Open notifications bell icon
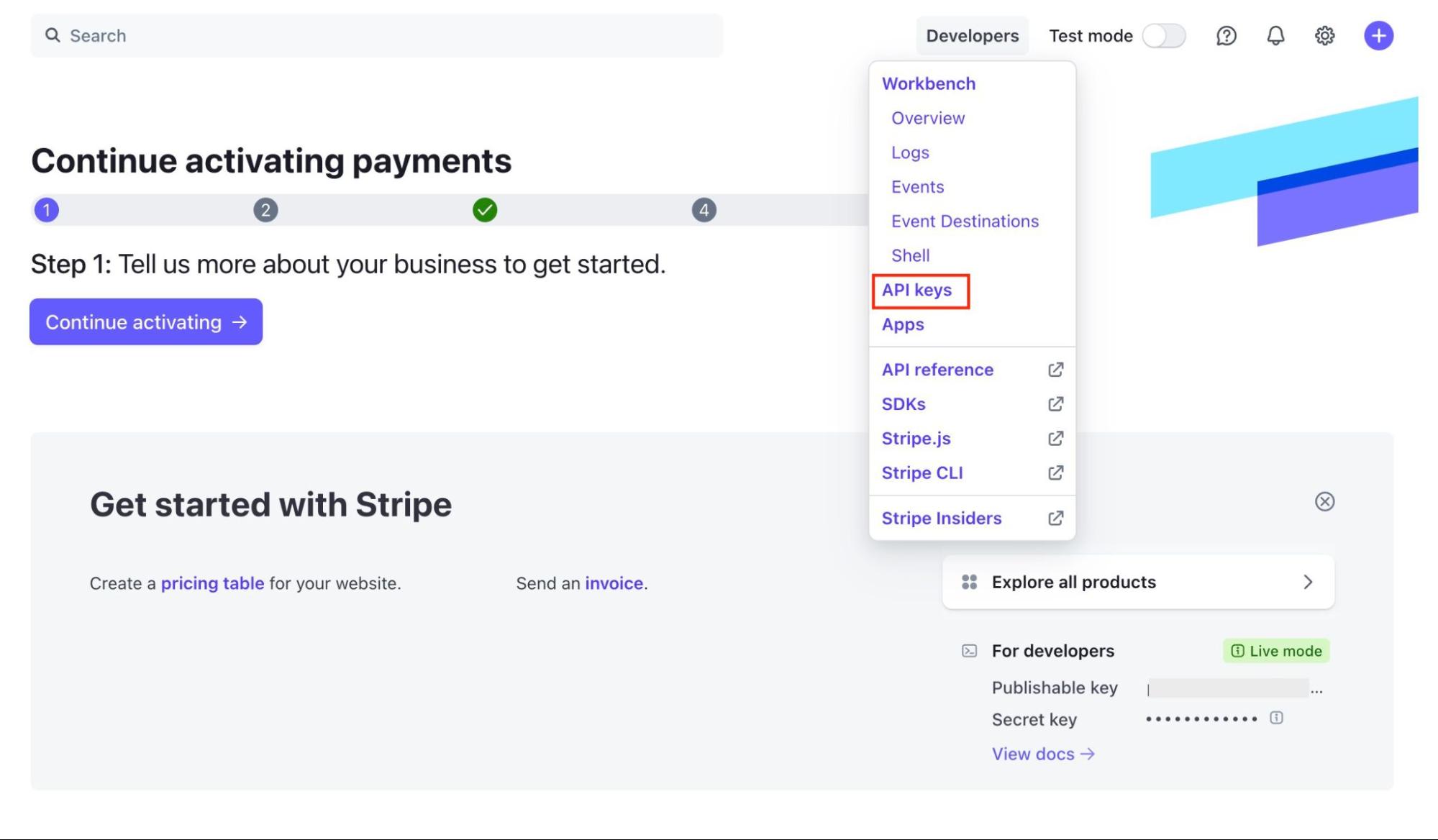 1275,36
